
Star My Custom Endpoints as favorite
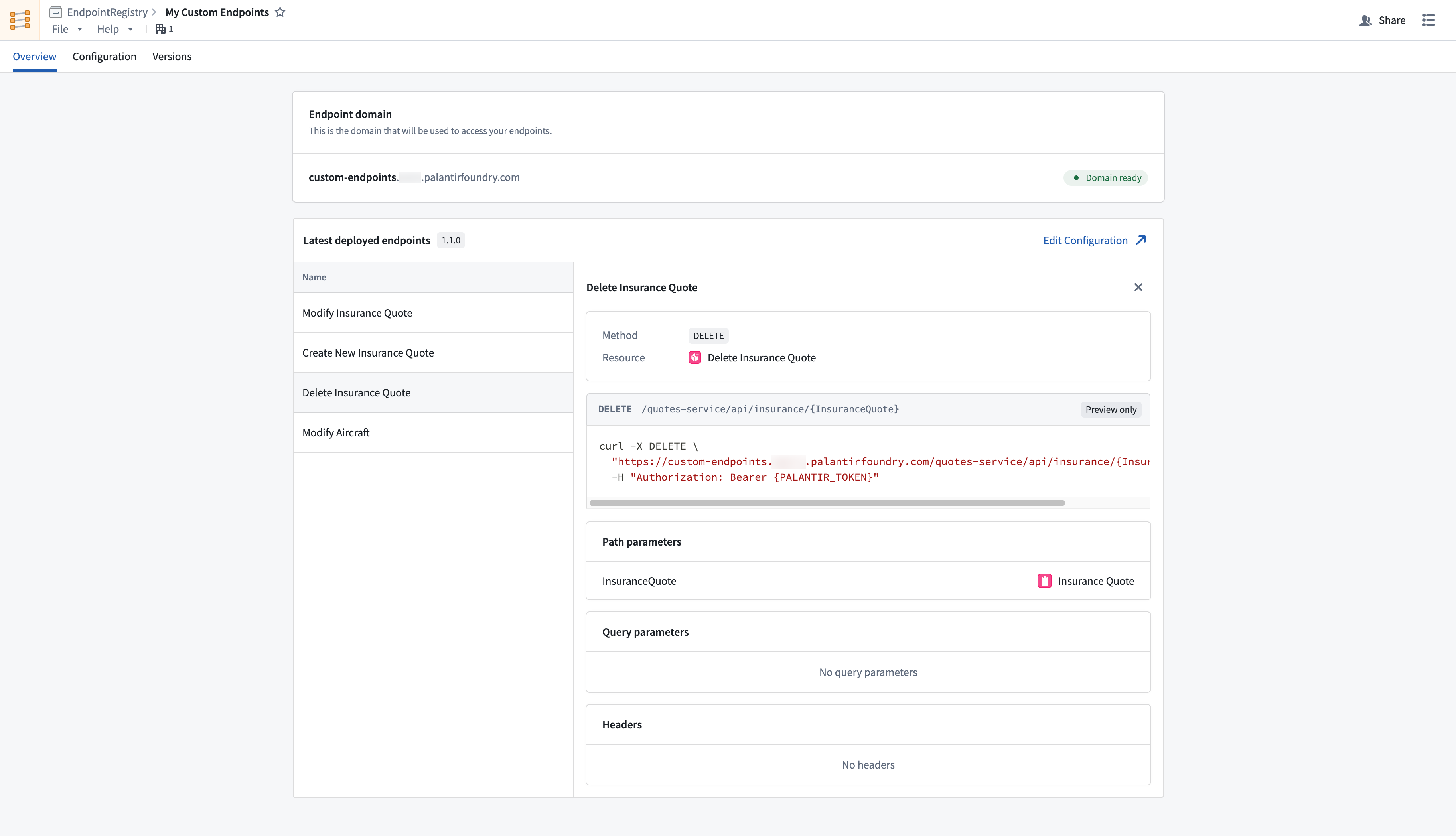(x=280, y=12)
